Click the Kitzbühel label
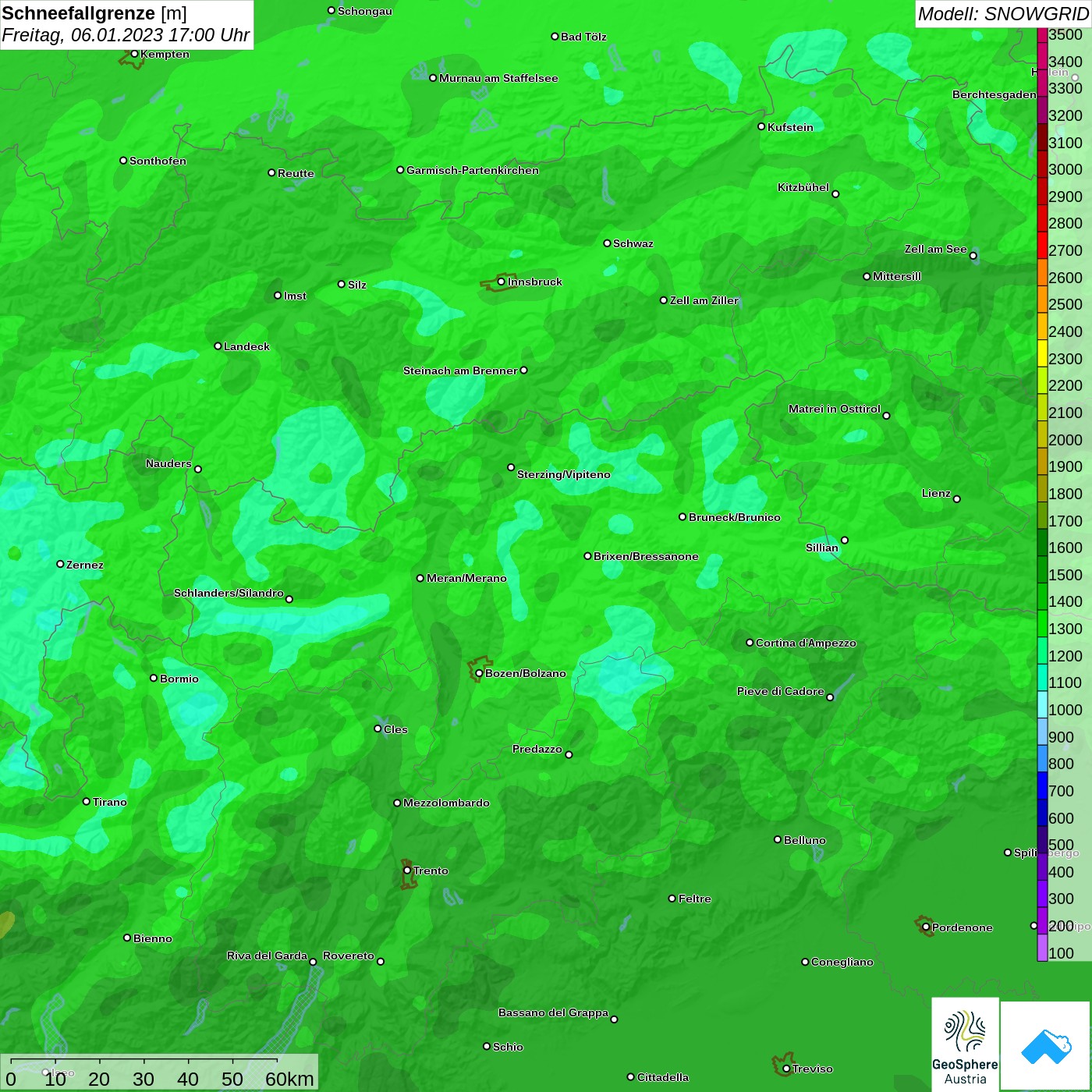The width and height of the screenshot is (1092, 1092). pyautogui.click(x=803, y=187)
